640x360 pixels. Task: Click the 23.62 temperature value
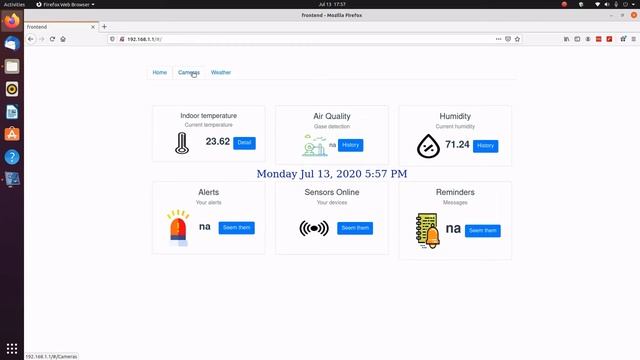(218, 142)
